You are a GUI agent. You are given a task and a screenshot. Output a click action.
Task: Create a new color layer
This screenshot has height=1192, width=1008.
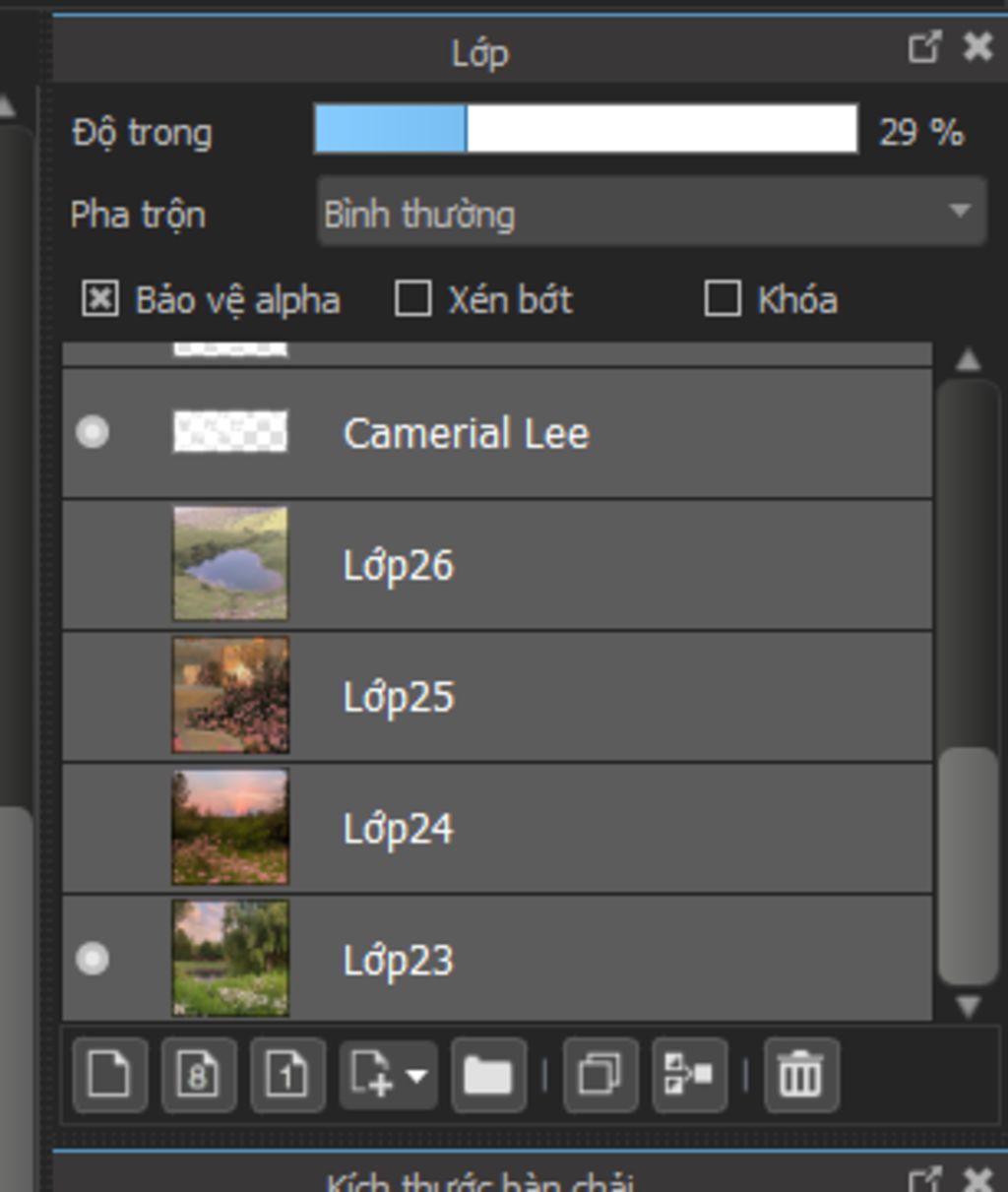click(x=109, y=1074)
